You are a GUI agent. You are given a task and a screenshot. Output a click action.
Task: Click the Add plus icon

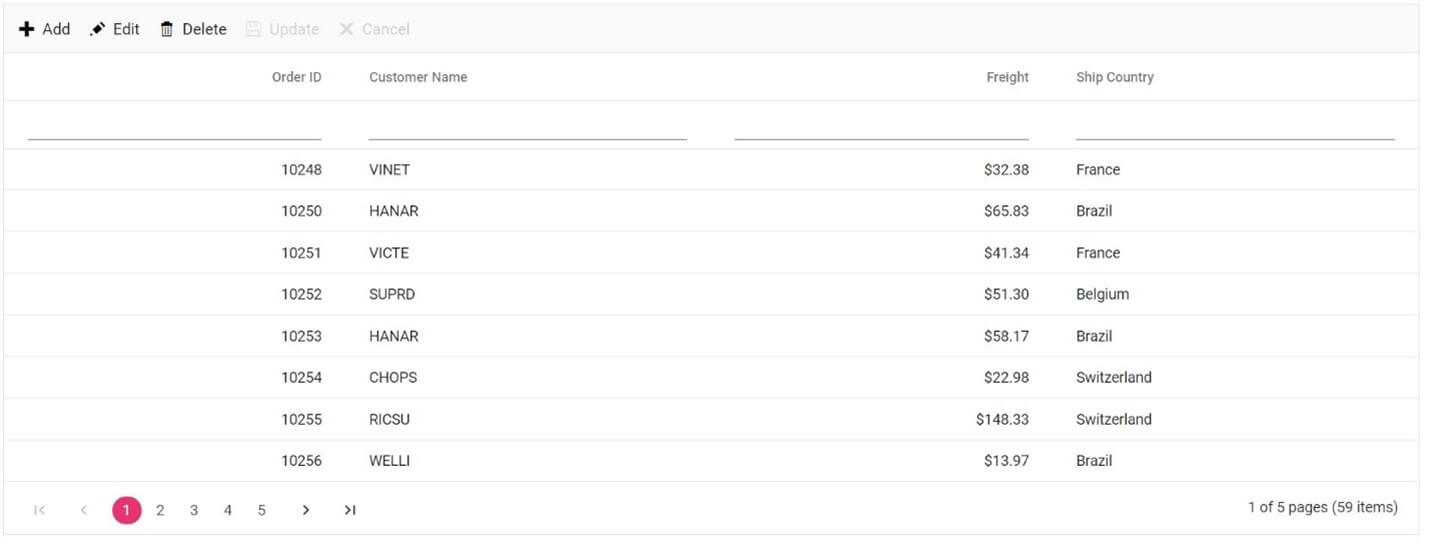coord(27,29)
